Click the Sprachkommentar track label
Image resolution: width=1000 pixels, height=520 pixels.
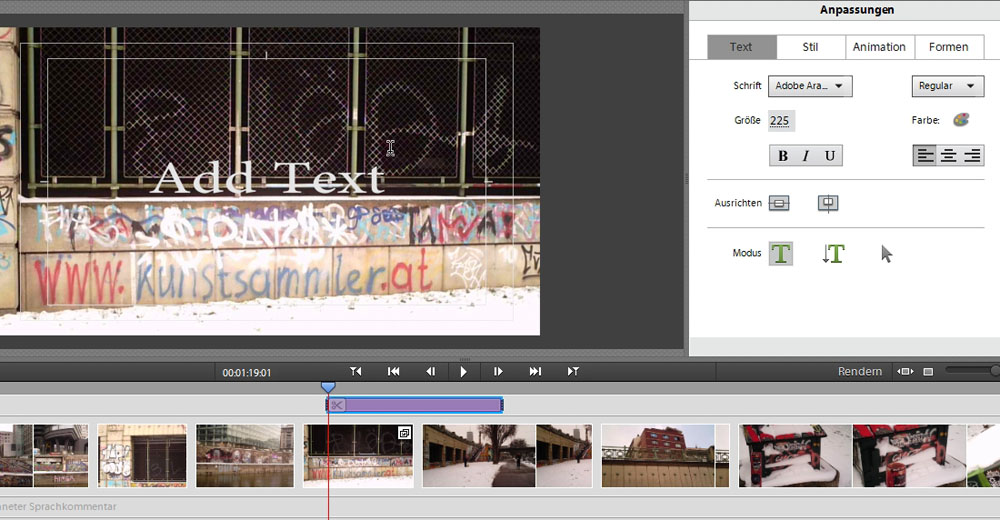click(58, 507)
